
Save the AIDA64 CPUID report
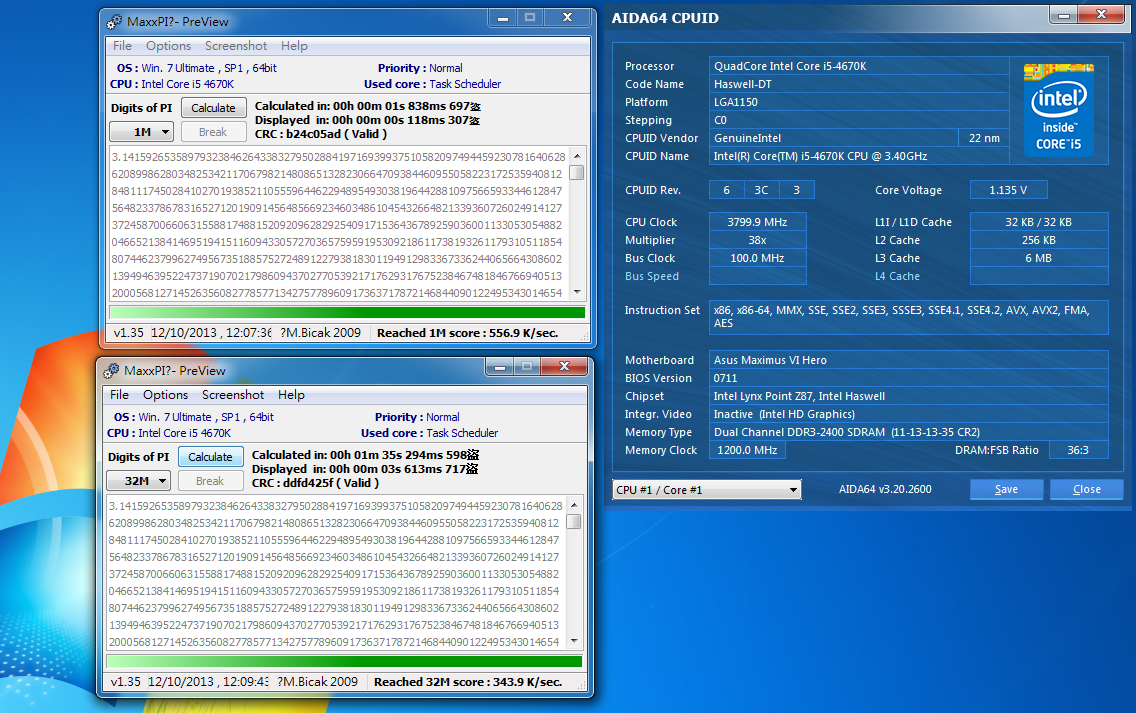tap(1006, 490)
